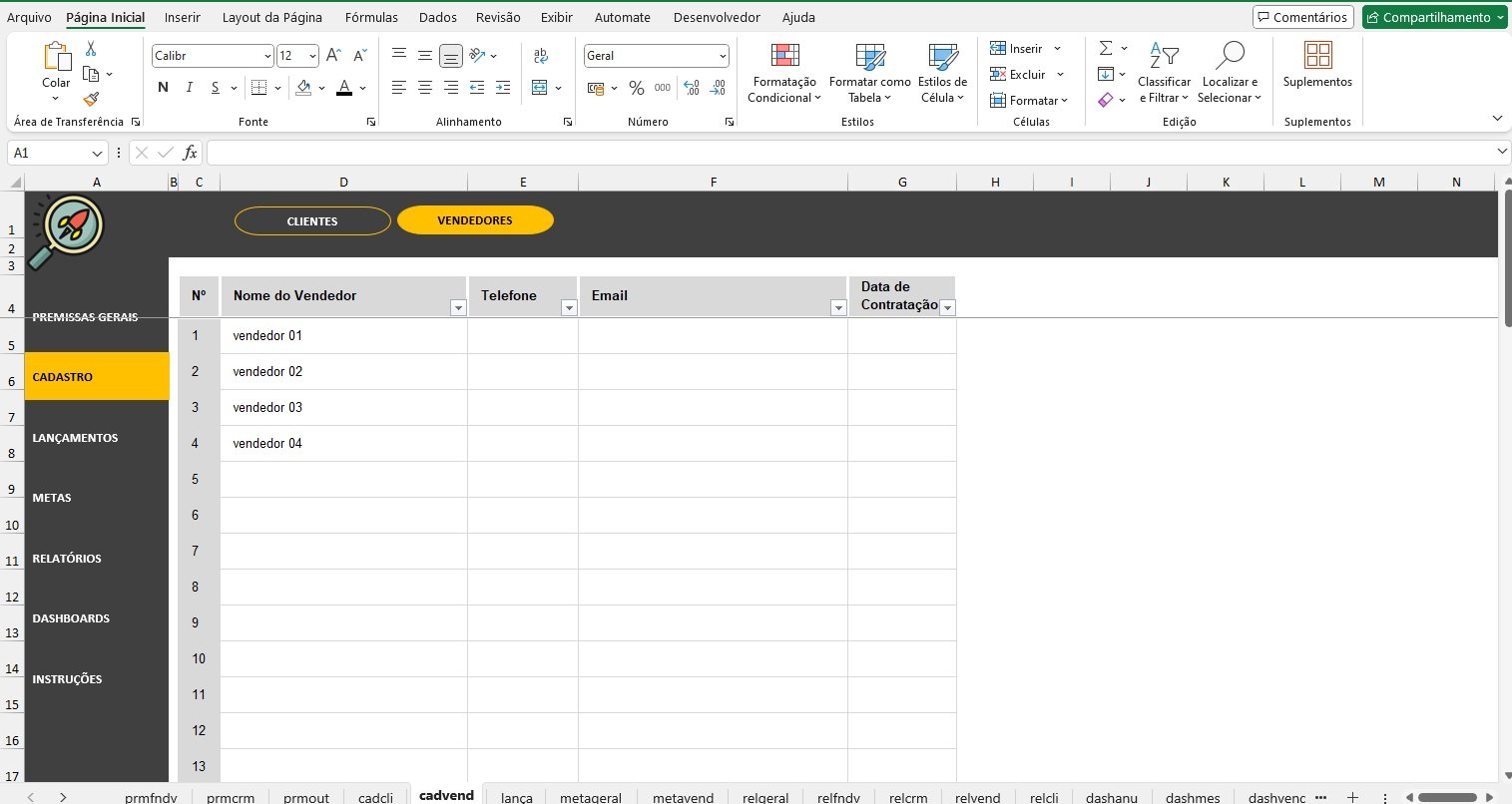Viewport: 1512px width, 804px height.
Task: Click the Clear eraser icon
Action: [1106, 100]
